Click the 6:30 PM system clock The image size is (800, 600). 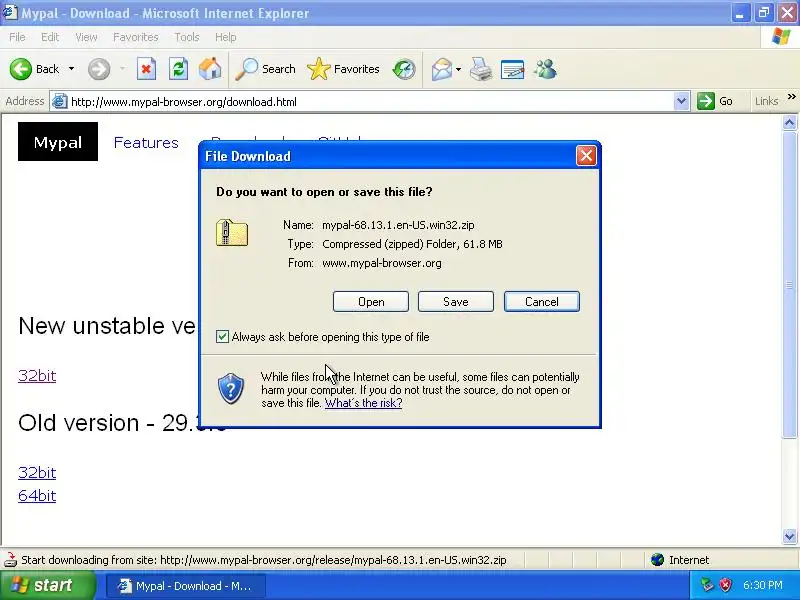[762, 585]
